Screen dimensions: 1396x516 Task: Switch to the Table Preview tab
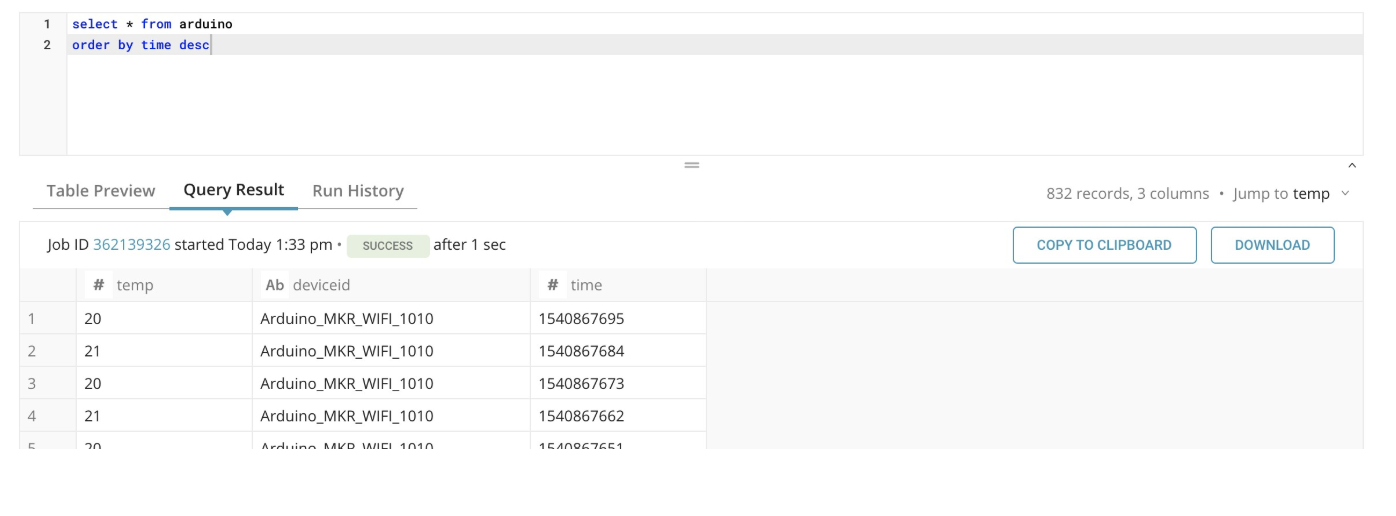coord(101,191)
